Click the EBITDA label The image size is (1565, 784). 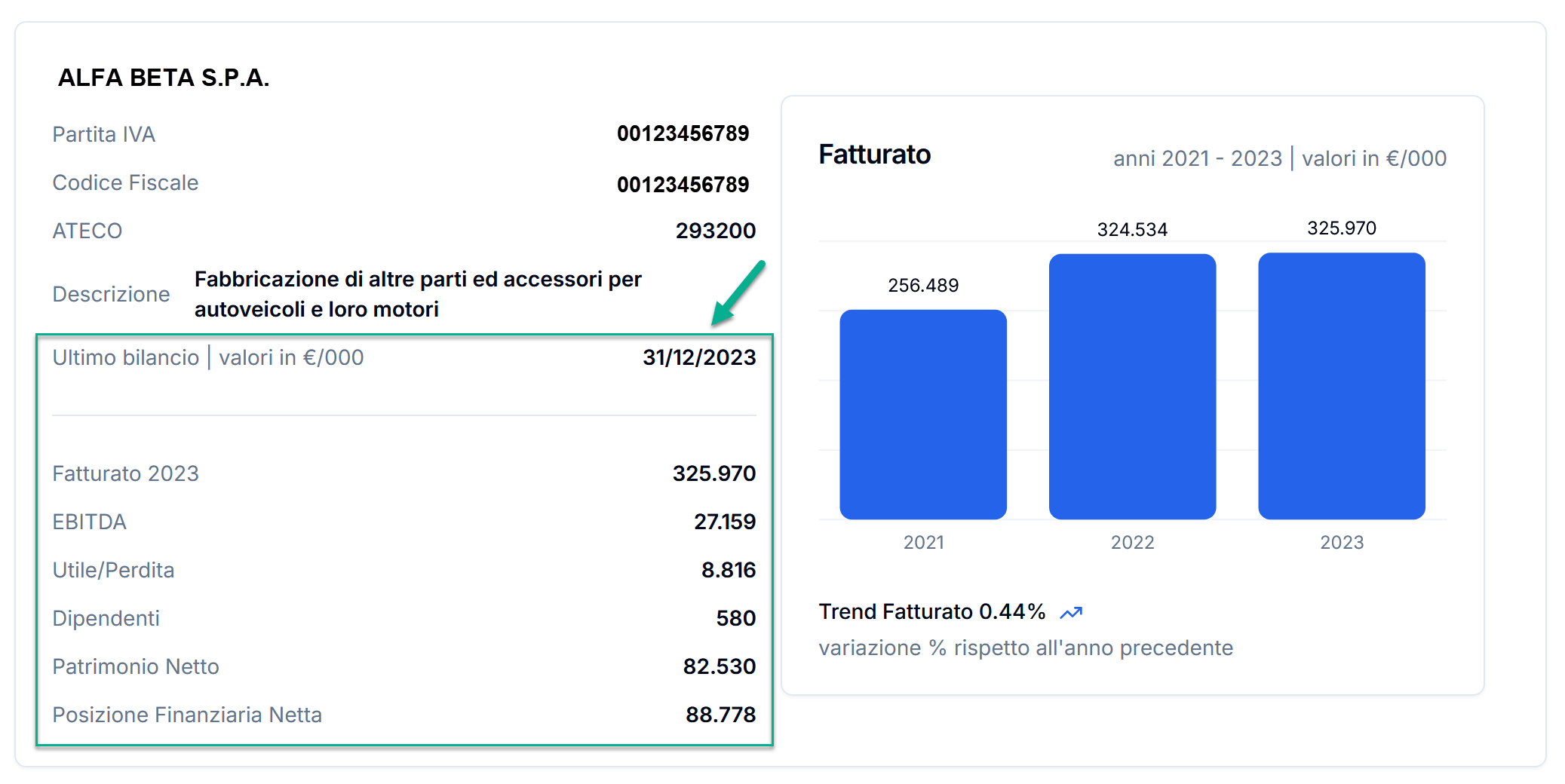[89, 522]
